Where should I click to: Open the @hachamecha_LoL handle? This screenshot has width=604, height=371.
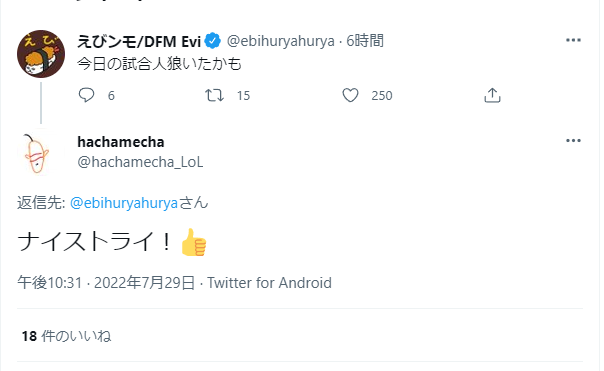[140, 162]
